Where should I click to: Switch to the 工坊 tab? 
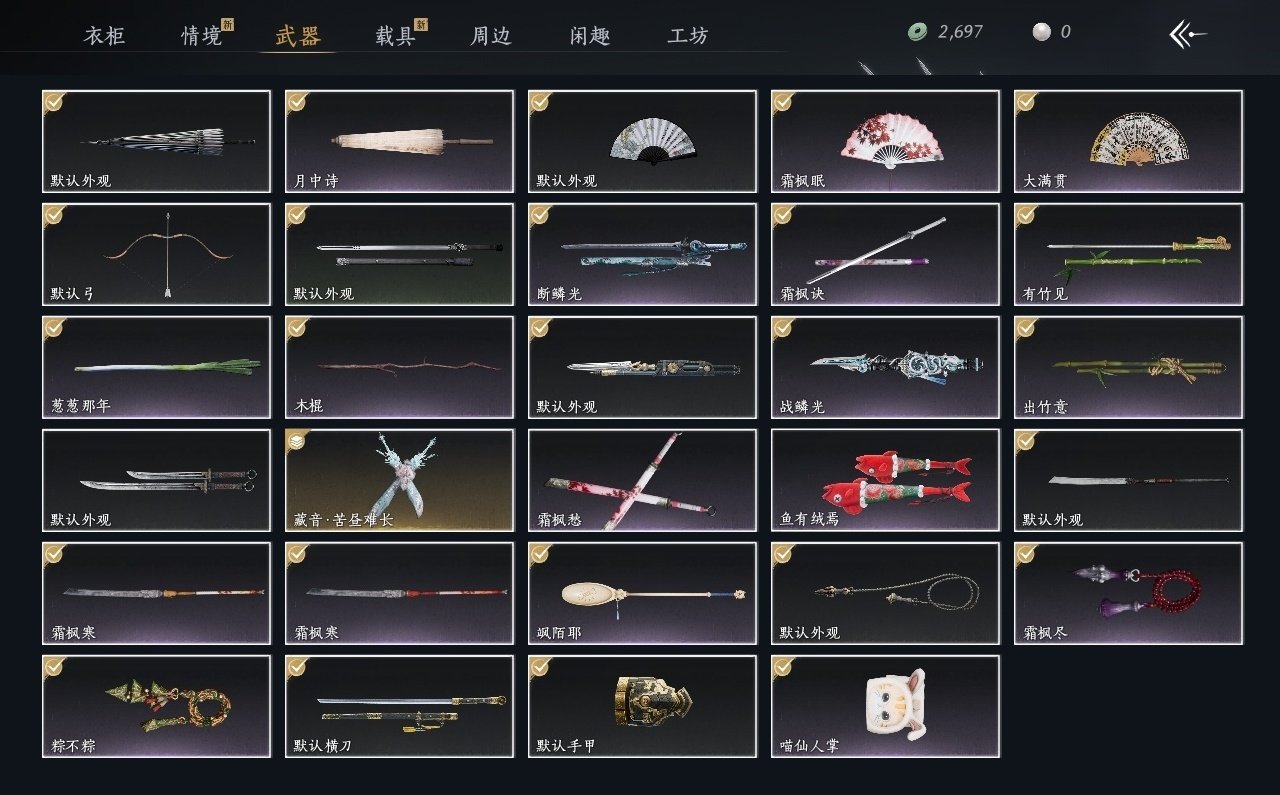coord(688,36)
